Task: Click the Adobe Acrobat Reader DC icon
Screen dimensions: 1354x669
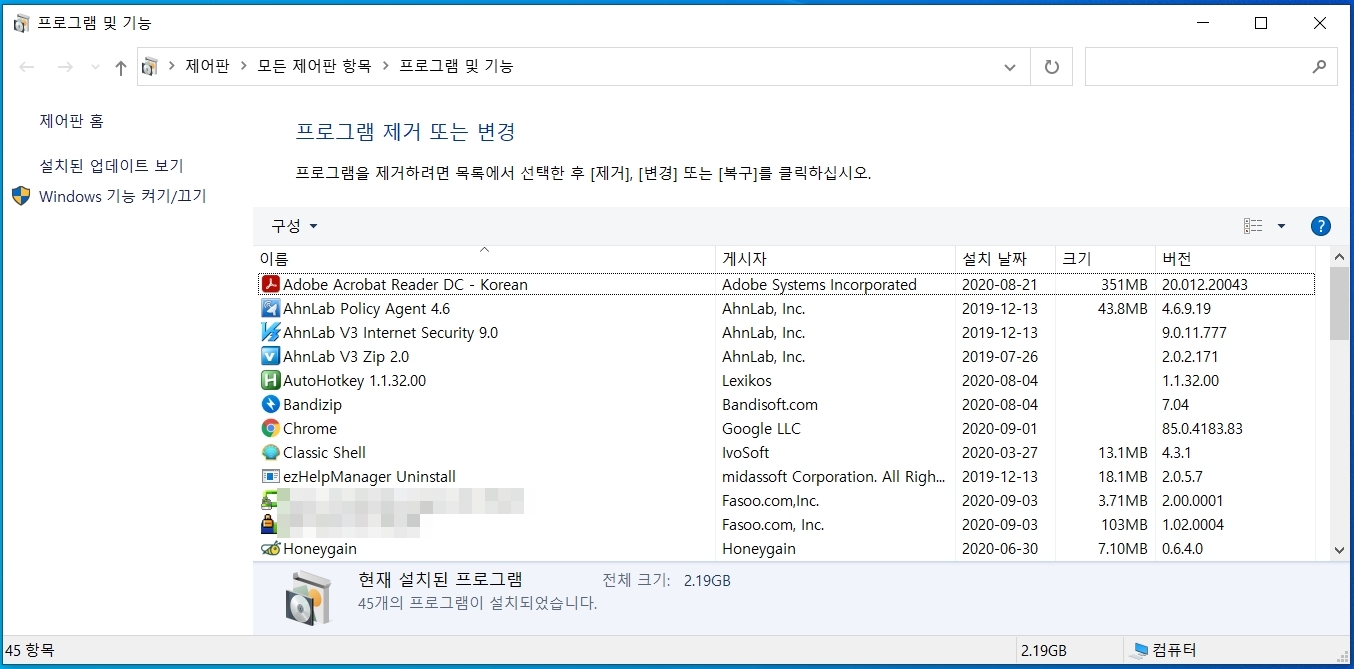Action: (x=270, y=285)
